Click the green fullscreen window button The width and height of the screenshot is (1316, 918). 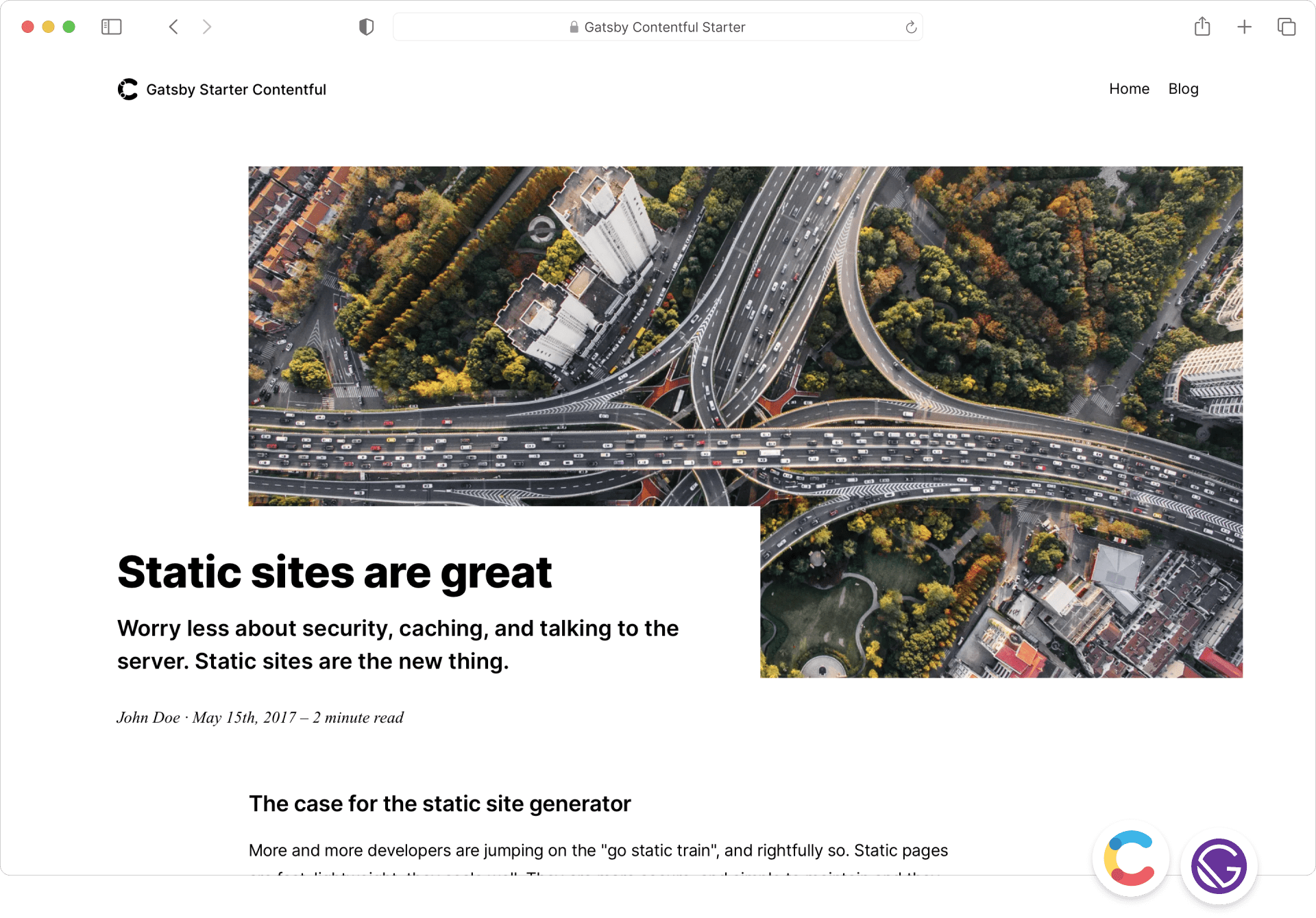69,27
